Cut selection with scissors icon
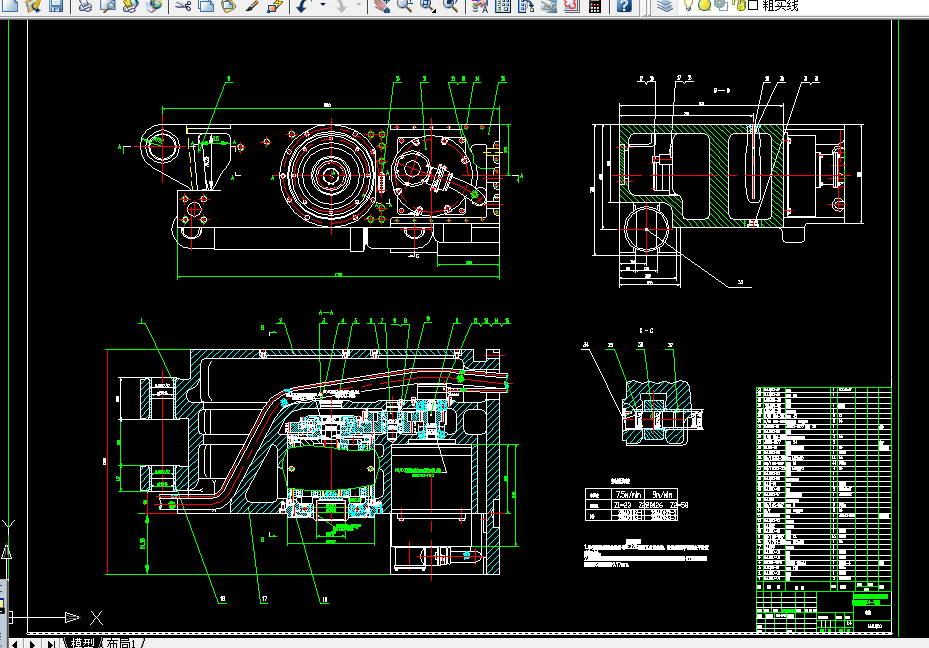This screenshot has height=648, width=929. [x=183, y=6]
